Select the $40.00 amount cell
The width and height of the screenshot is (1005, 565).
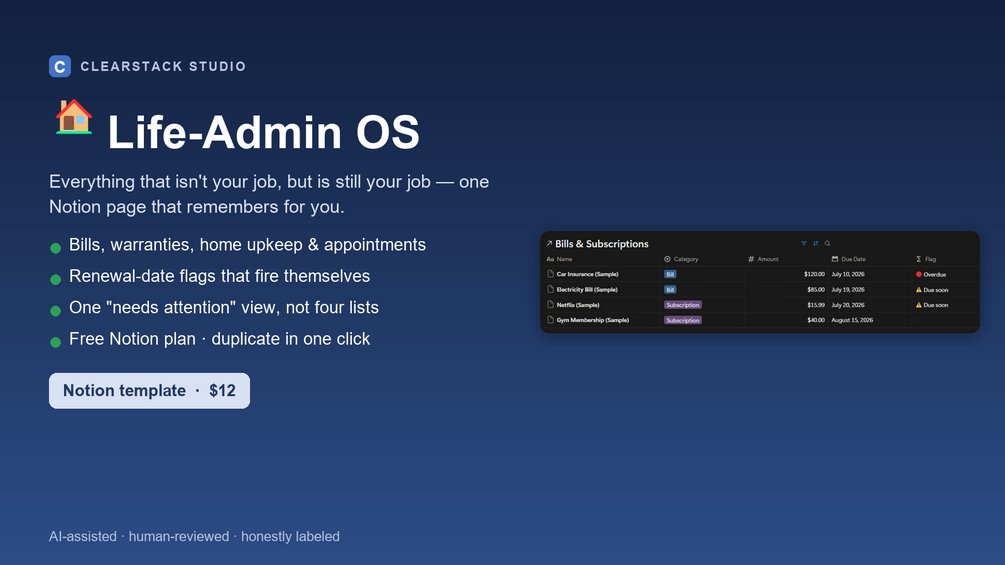pos(816,320)
